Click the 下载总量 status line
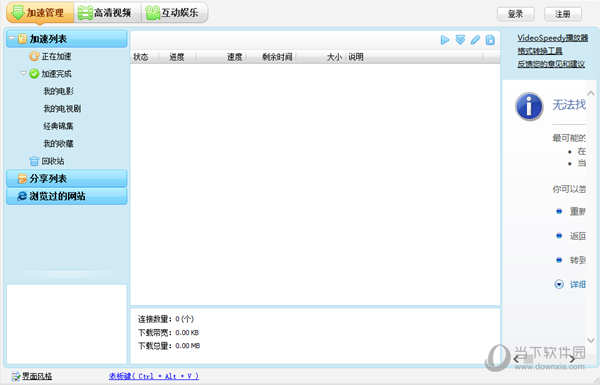This screenshot has height=385, width=600. point(169,346)
